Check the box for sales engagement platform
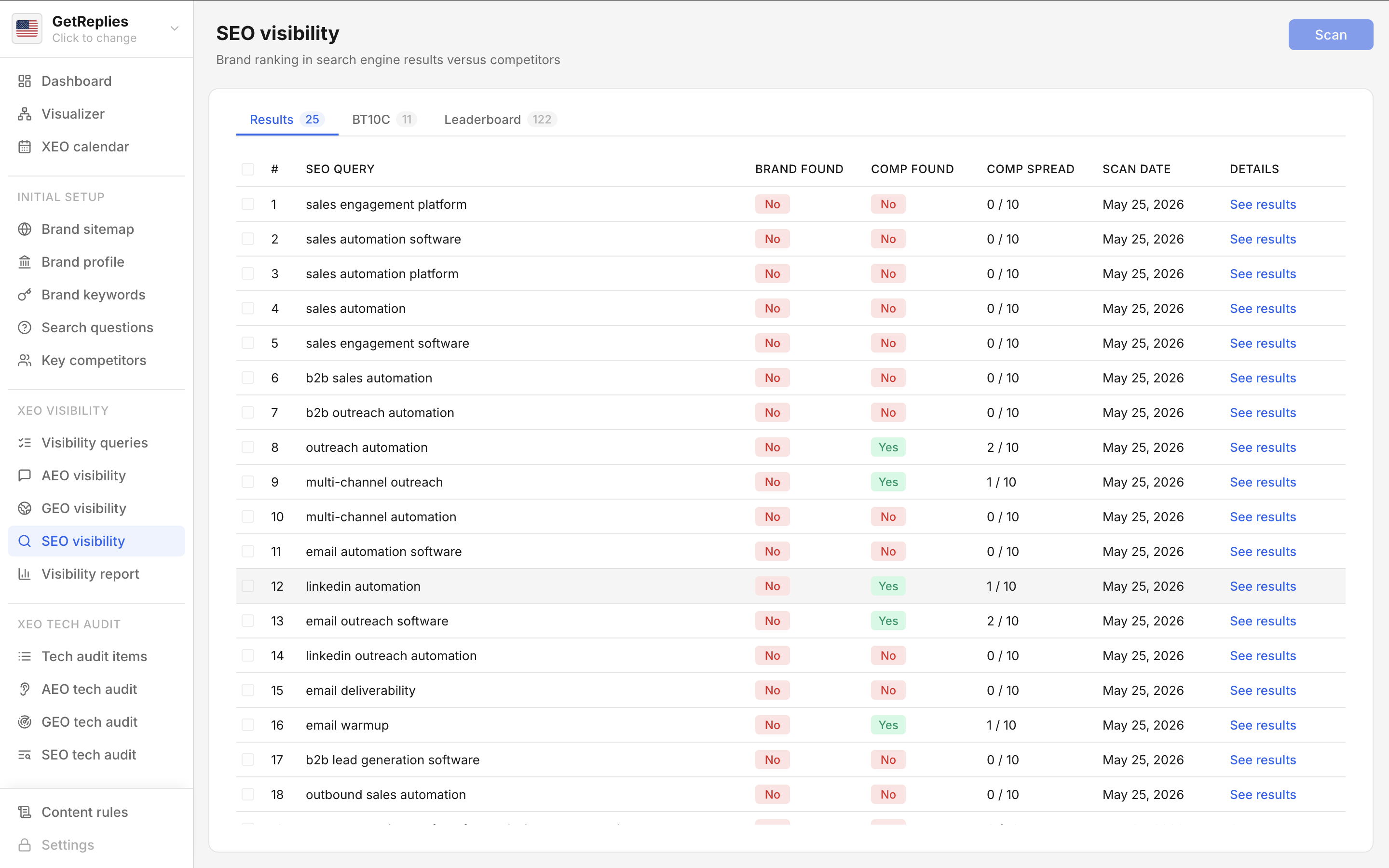Screen dimensions: 1389x868 (248, 204)
